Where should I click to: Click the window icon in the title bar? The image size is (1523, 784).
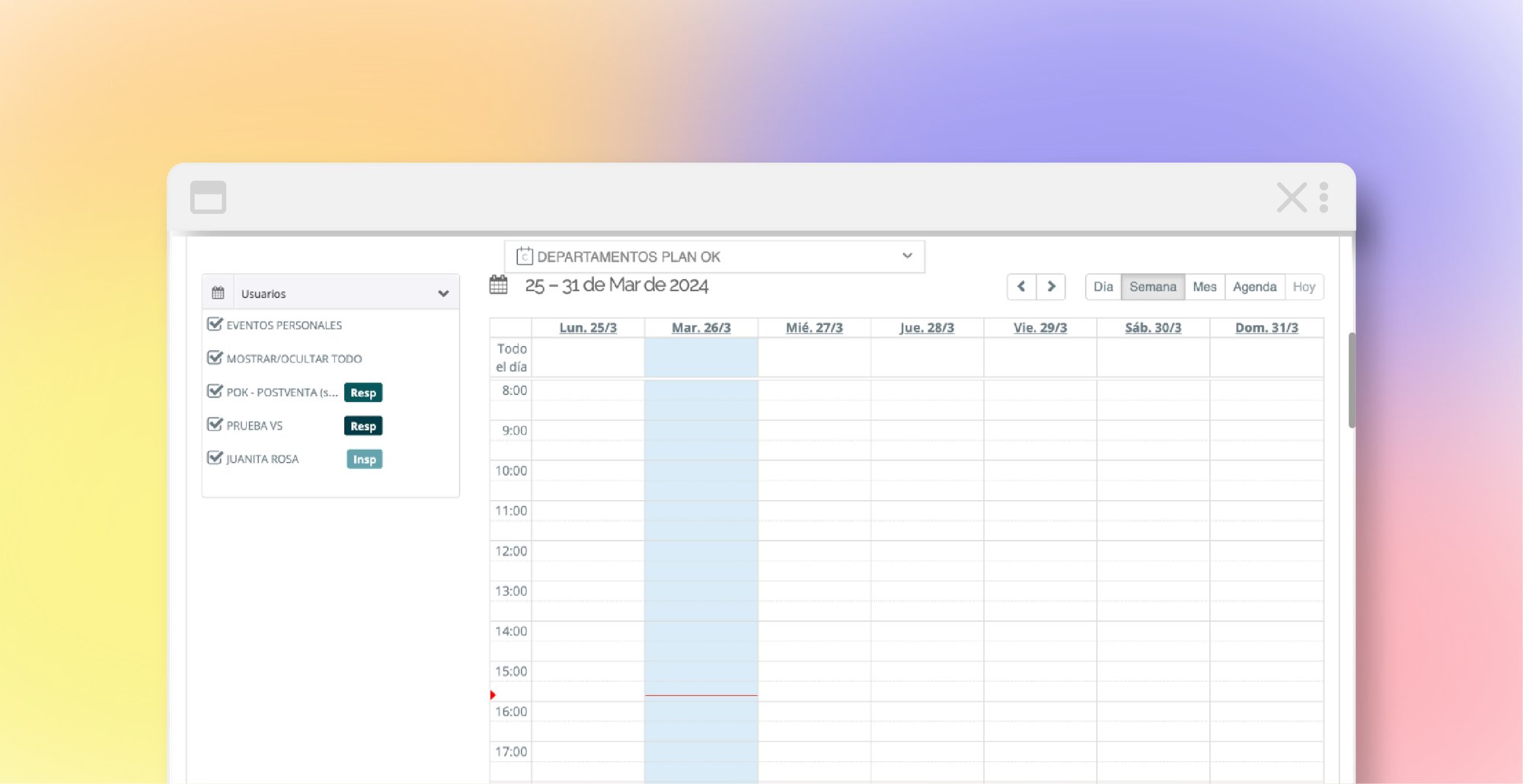[x=208, y=197]
